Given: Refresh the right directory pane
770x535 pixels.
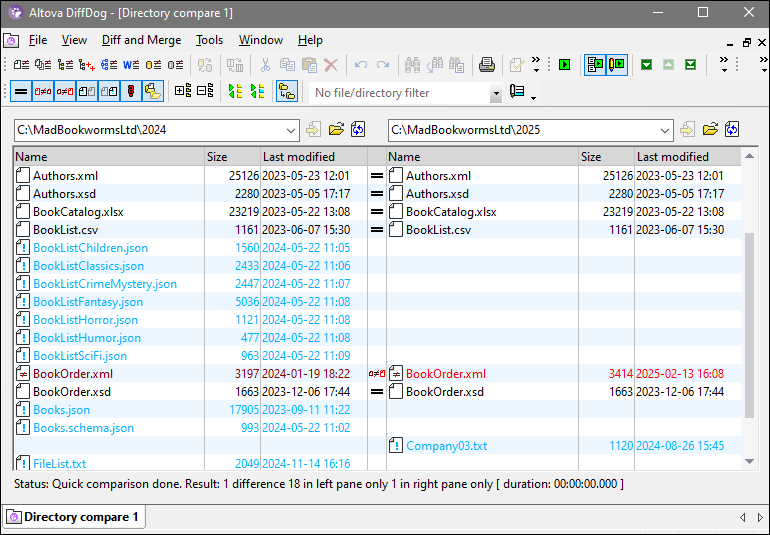Looking at the screenshot, I should tap(733, 130).
